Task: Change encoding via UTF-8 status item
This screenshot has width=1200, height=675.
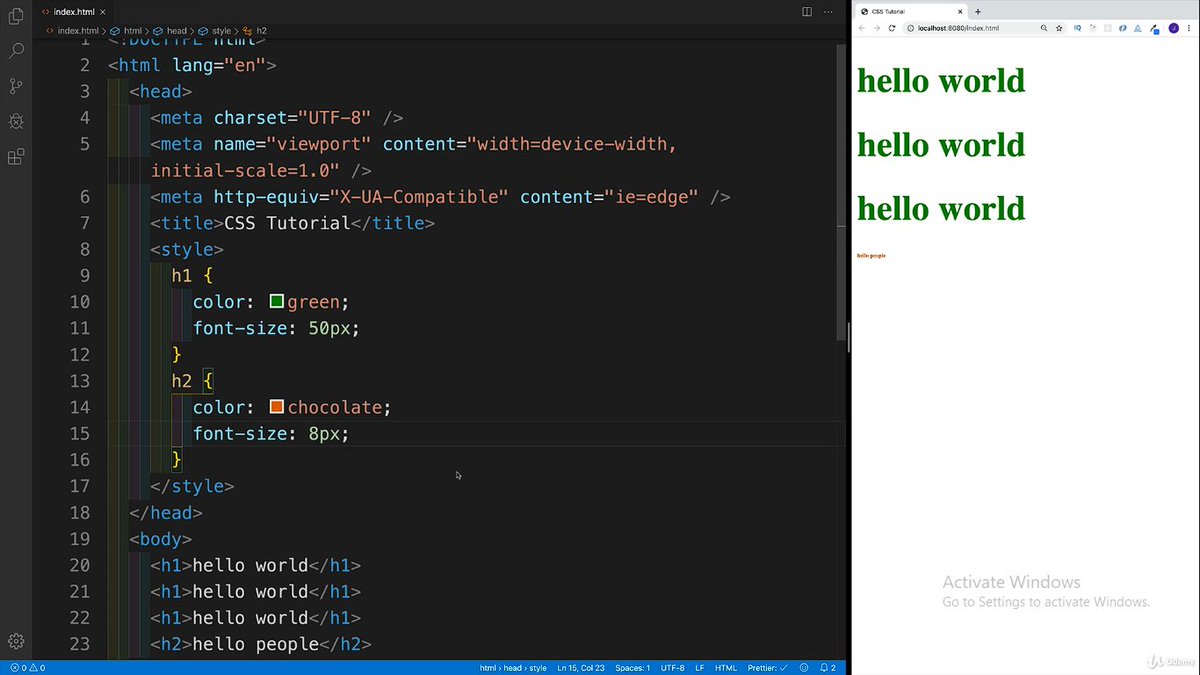Action: pyautogui.click(x=672, y=667)
